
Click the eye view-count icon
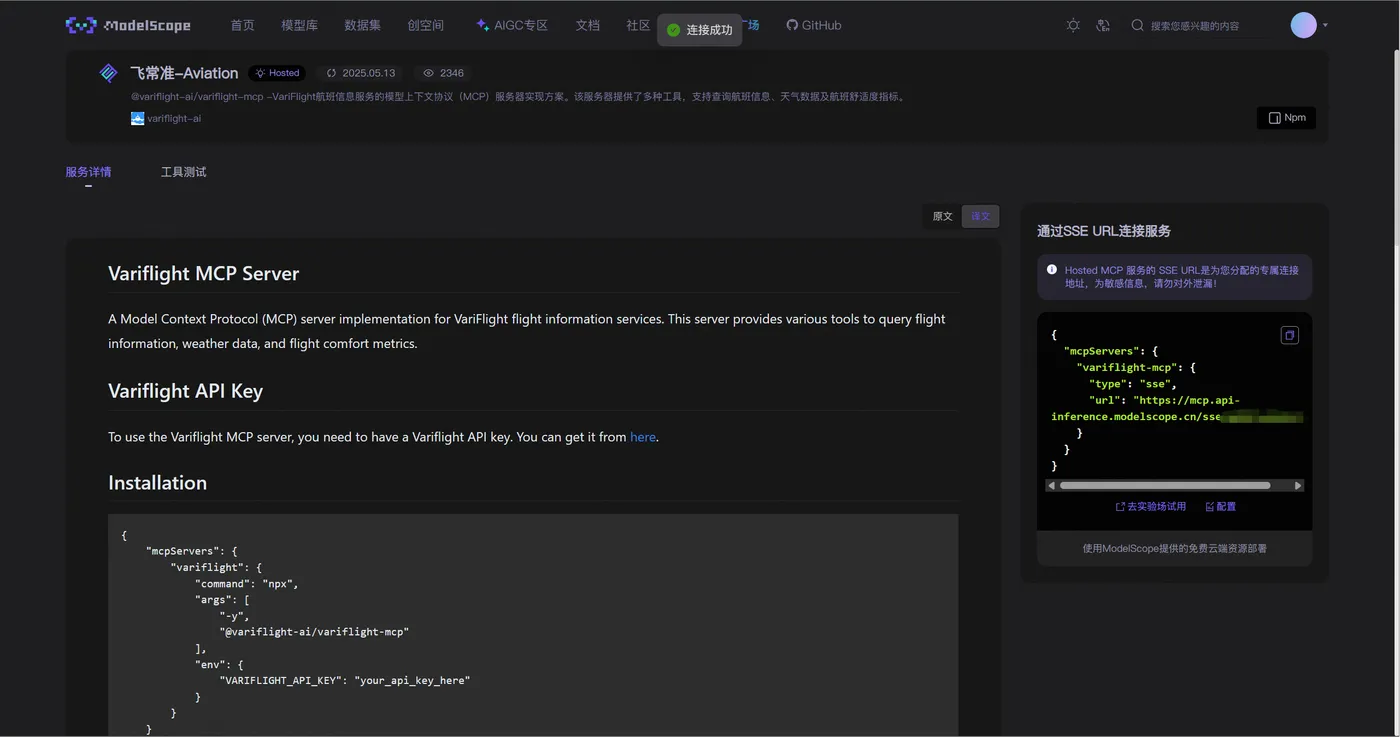point(429,73)
